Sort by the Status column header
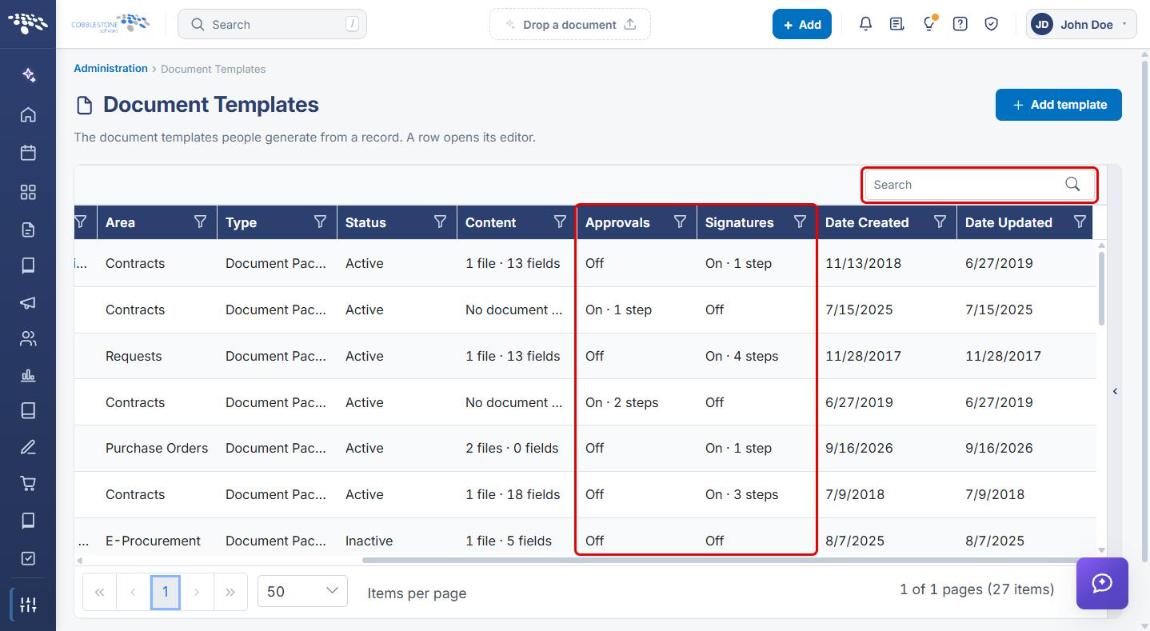 coord(365,222)
